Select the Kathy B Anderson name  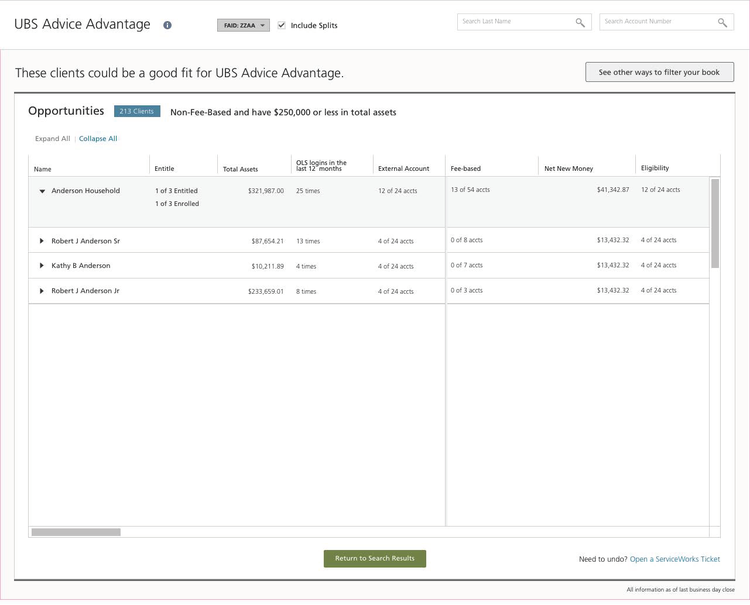(81, 265)
